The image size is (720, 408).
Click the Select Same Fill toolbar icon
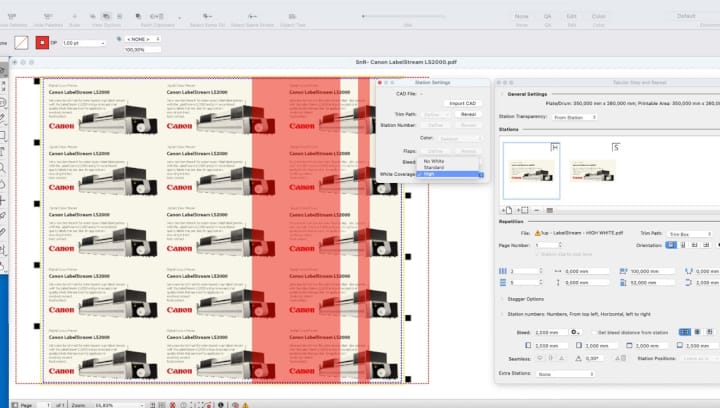point(207,19)
